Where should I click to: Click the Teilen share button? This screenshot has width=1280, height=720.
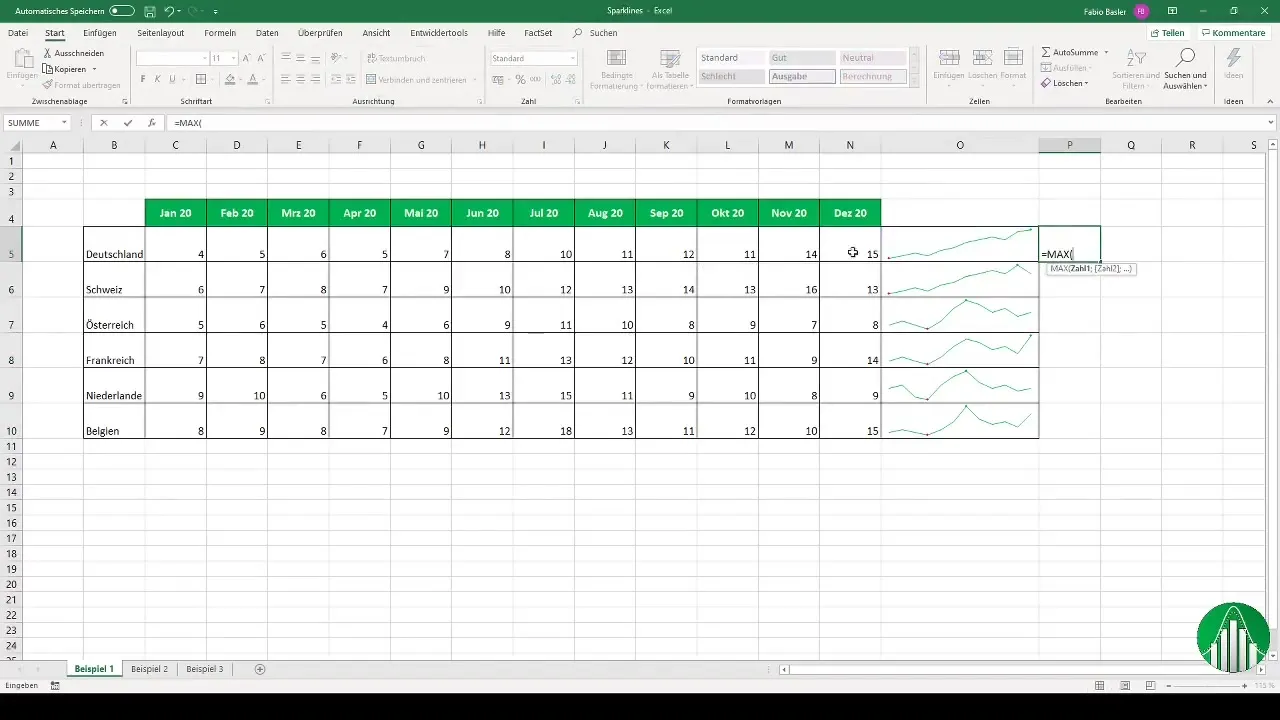pyautogui.click(x=1166, y=33)
